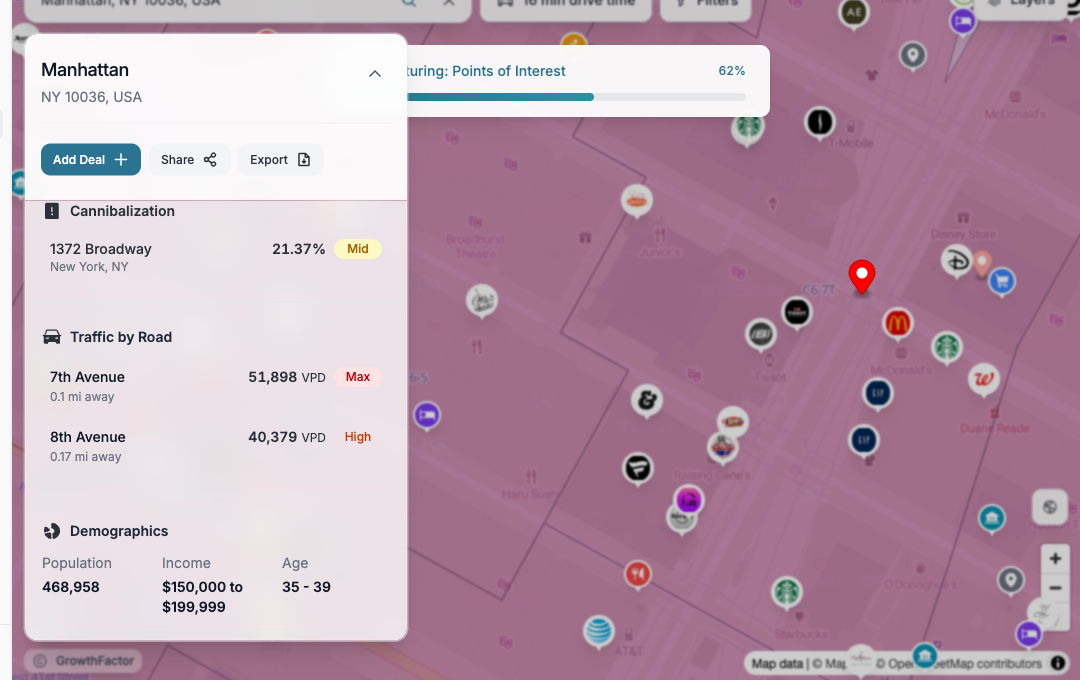Click the Points of Interest progress bar
Image resolution: width=1080 pixels, height=680 pixels.
click(575, 97)
